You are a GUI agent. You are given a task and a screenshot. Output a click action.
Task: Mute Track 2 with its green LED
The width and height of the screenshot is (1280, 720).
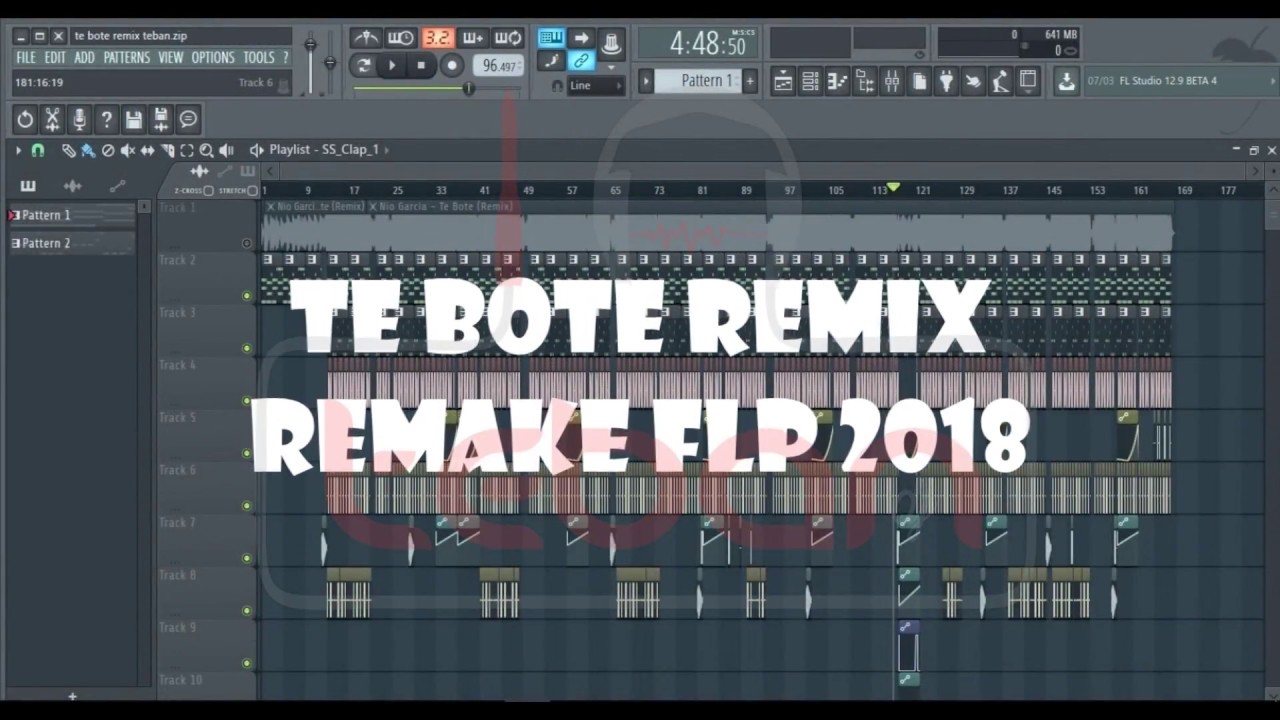tap(247, 295)
